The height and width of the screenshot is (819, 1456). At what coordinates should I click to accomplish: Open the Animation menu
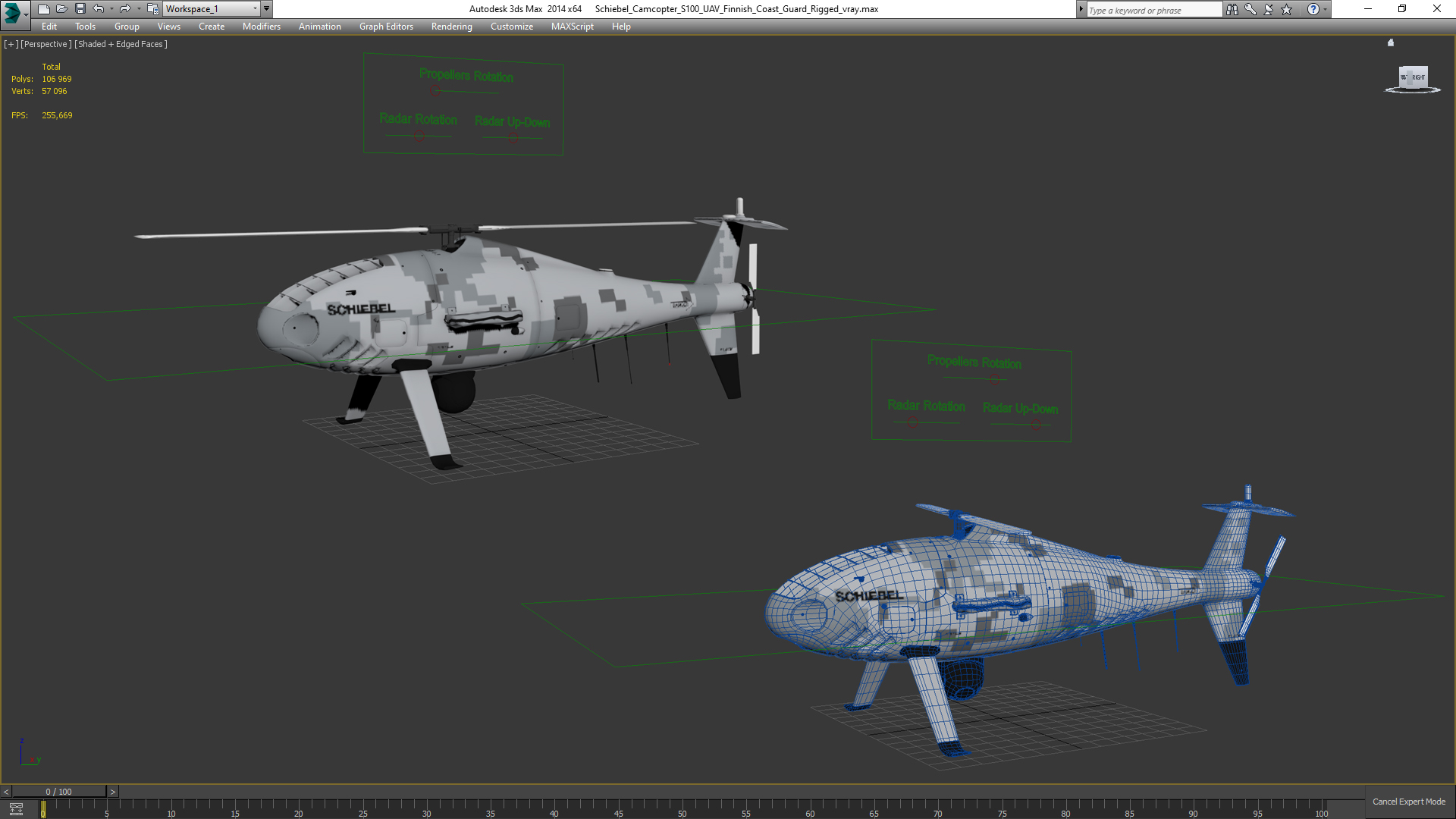pos(320,27)
